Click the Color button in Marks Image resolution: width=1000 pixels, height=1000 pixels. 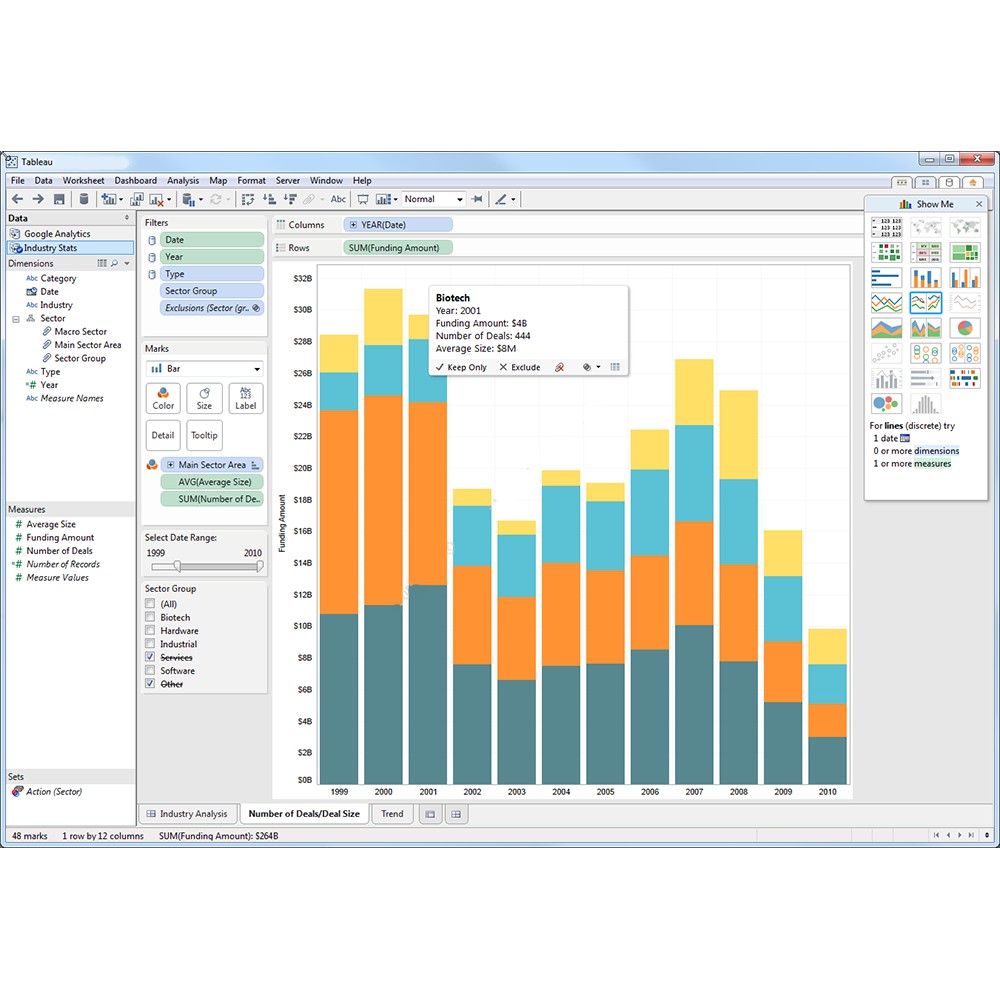(x=164, y=398)
